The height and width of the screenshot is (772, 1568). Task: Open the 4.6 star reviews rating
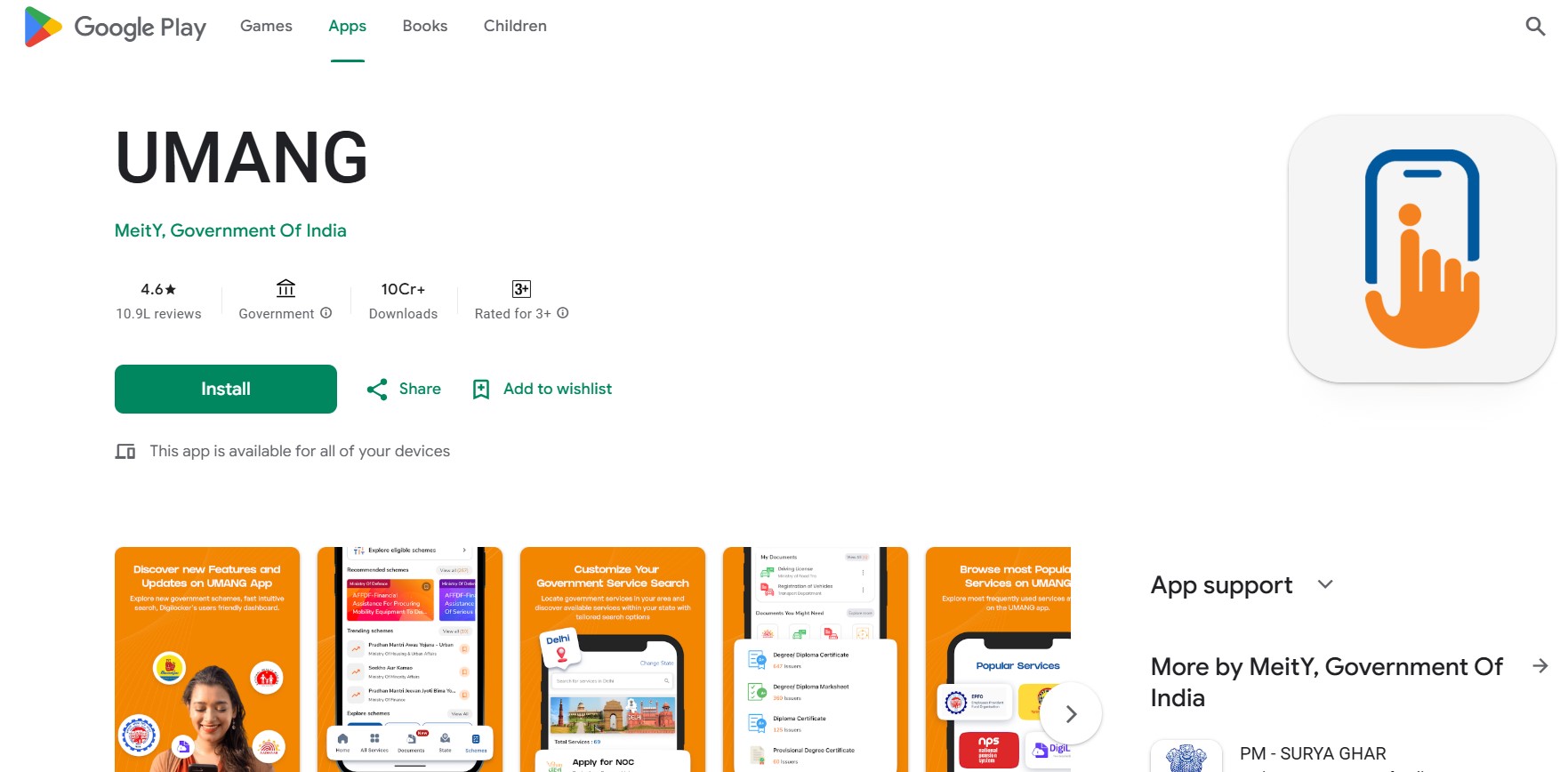(x=158, y=301)
